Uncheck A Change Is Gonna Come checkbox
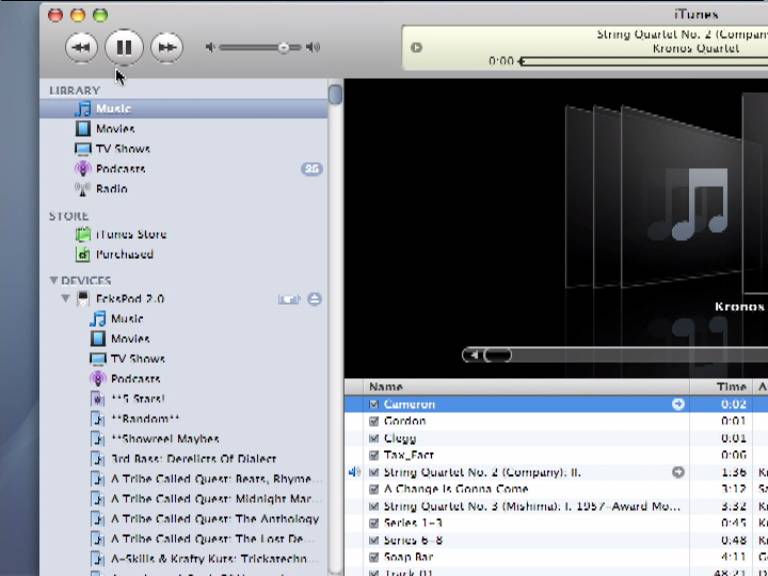This screenshot has height=576, width=768. pyautogui.click(x=374, y=489)
